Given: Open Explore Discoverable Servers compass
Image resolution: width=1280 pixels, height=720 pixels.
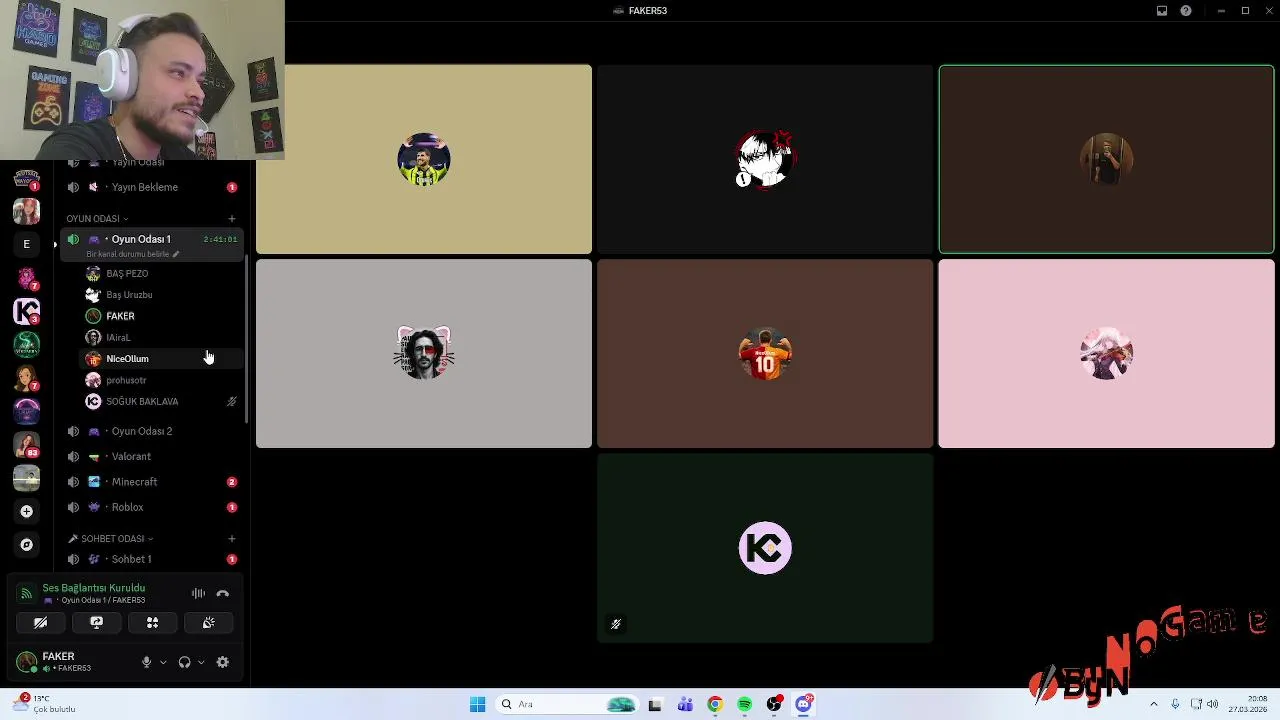Looking at the screenshot, I should 26,545.
